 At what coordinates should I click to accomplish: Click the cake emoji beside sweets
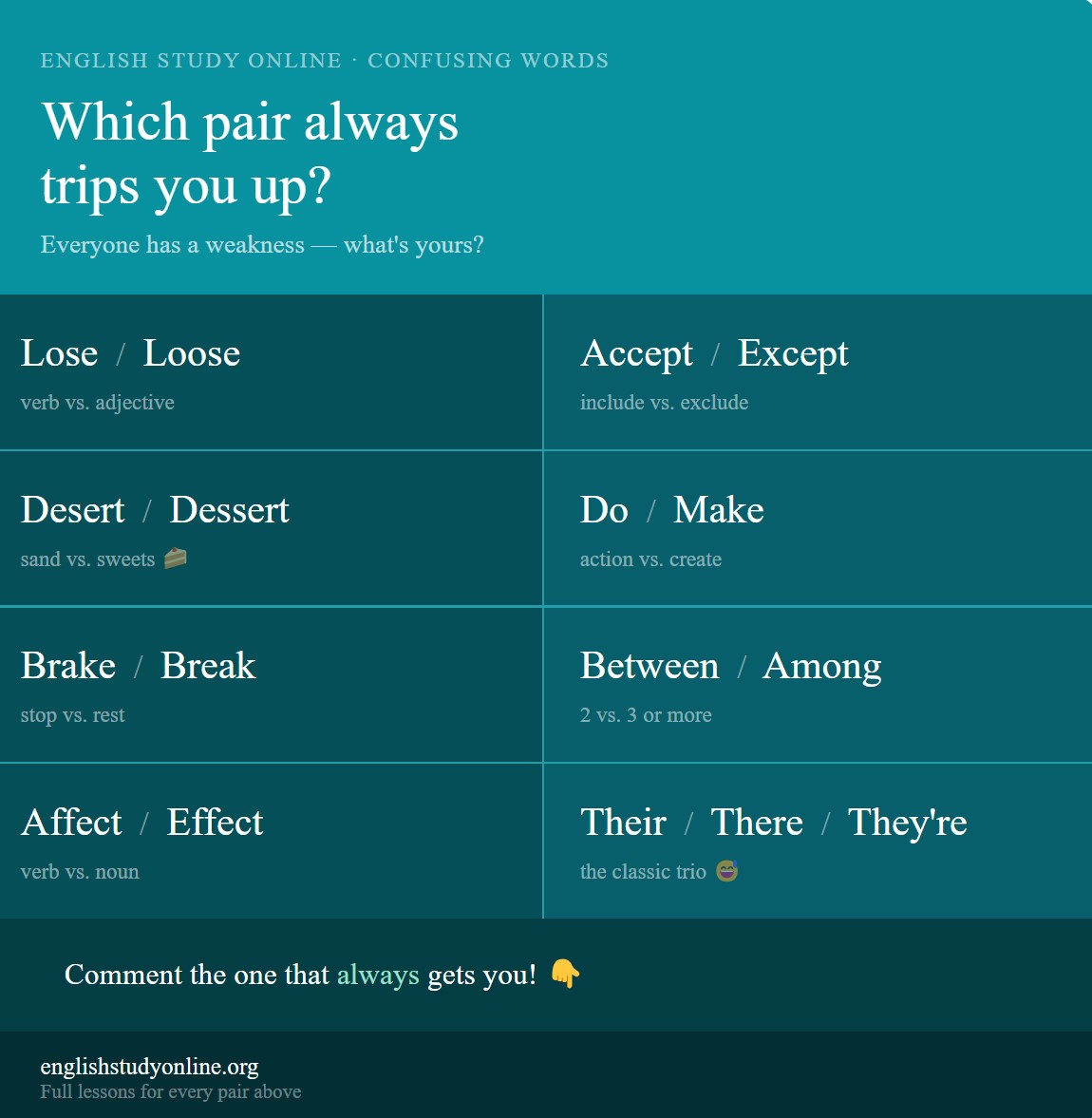point(176,559)
